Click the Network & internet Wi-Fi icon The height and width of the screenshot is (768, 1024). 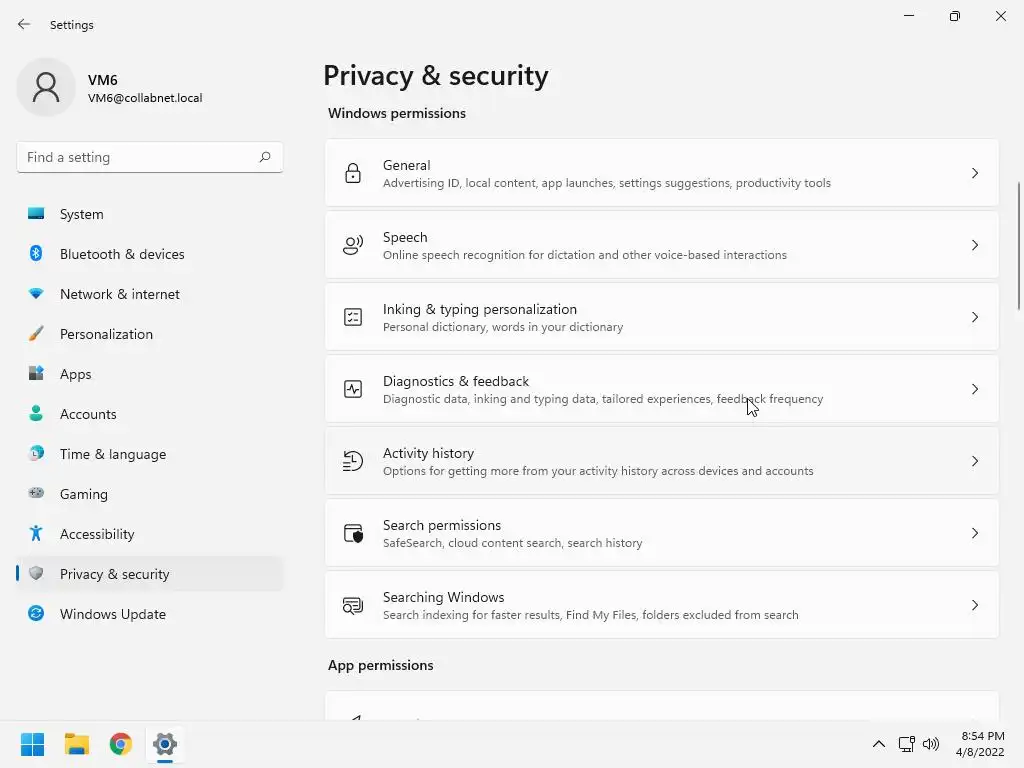[36, 294]
